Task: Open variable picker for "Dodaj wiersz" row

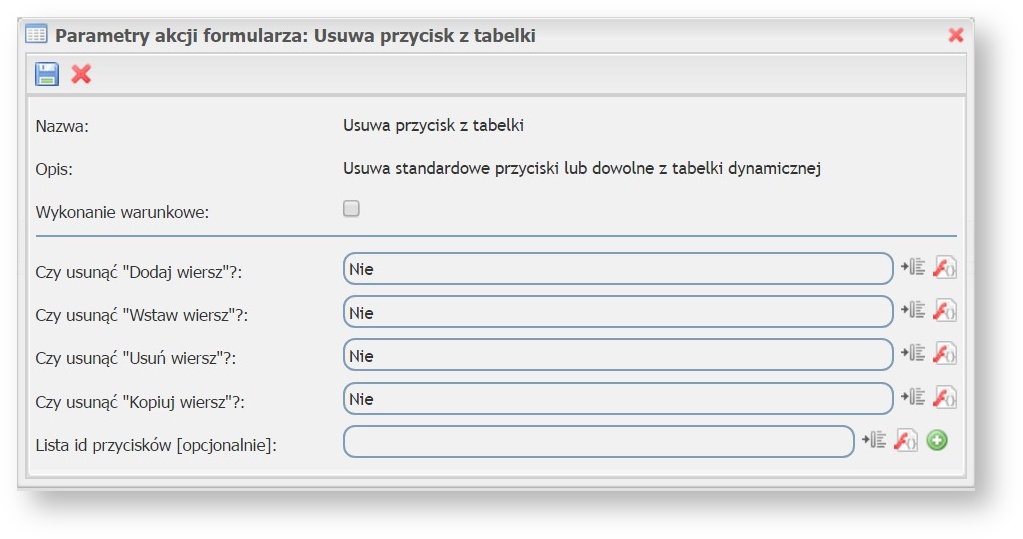Action: [x=912, y=267]
